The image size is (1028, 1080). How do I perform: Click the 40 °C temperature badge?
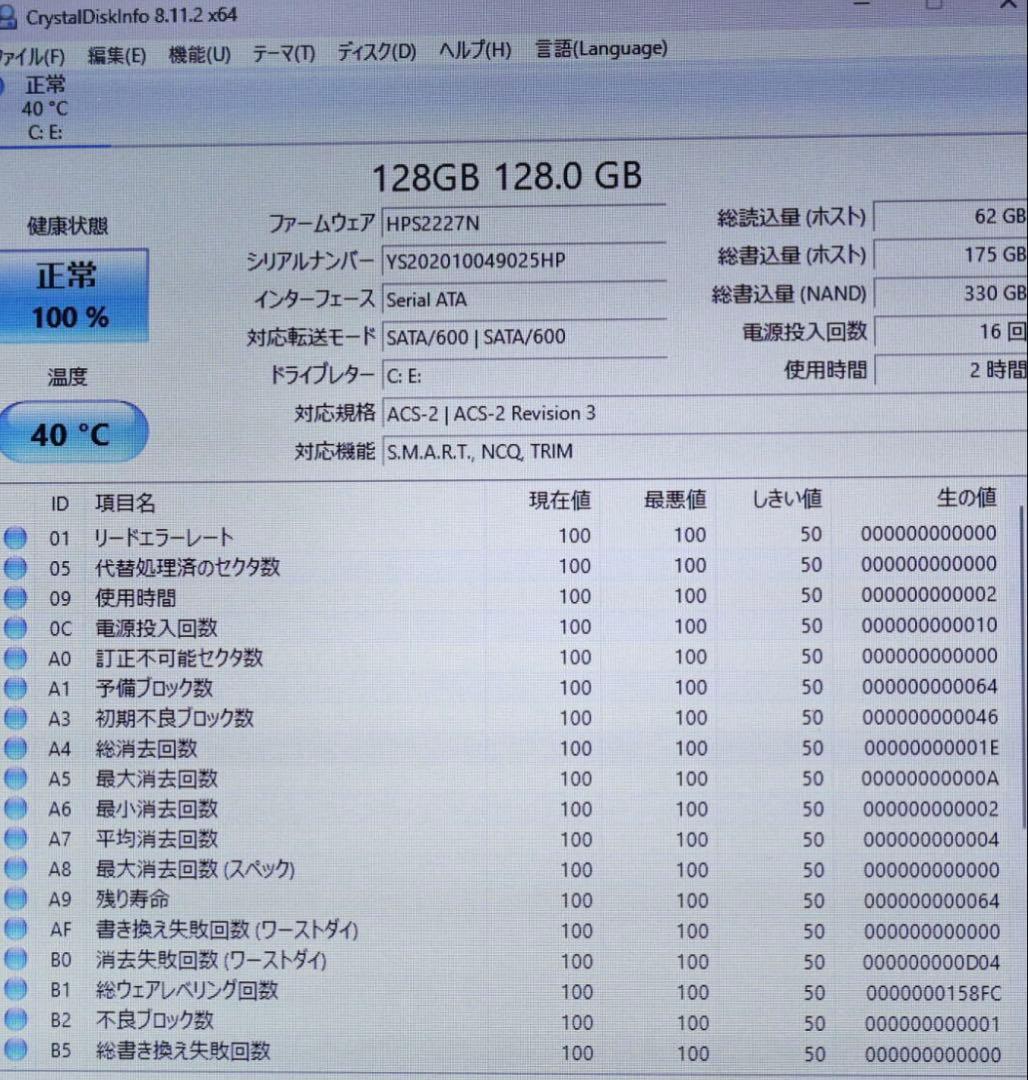pos(72,431)
